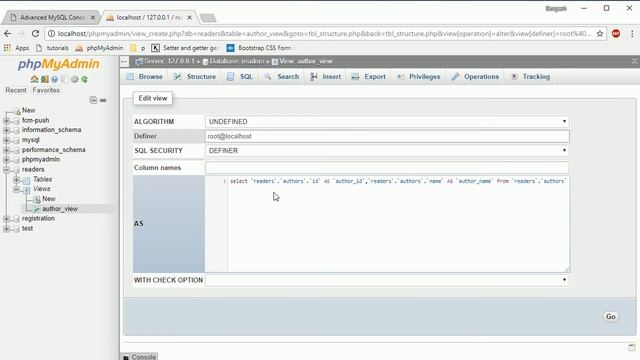This screenshot has width=640, height=360.
Task: Go back with browser back arrow
Action: pos(7,33)
